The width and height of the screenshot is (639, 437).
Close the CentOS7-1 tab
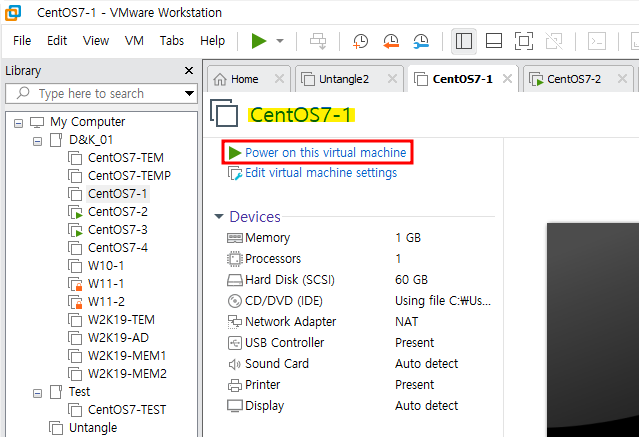tap(507, 78)
